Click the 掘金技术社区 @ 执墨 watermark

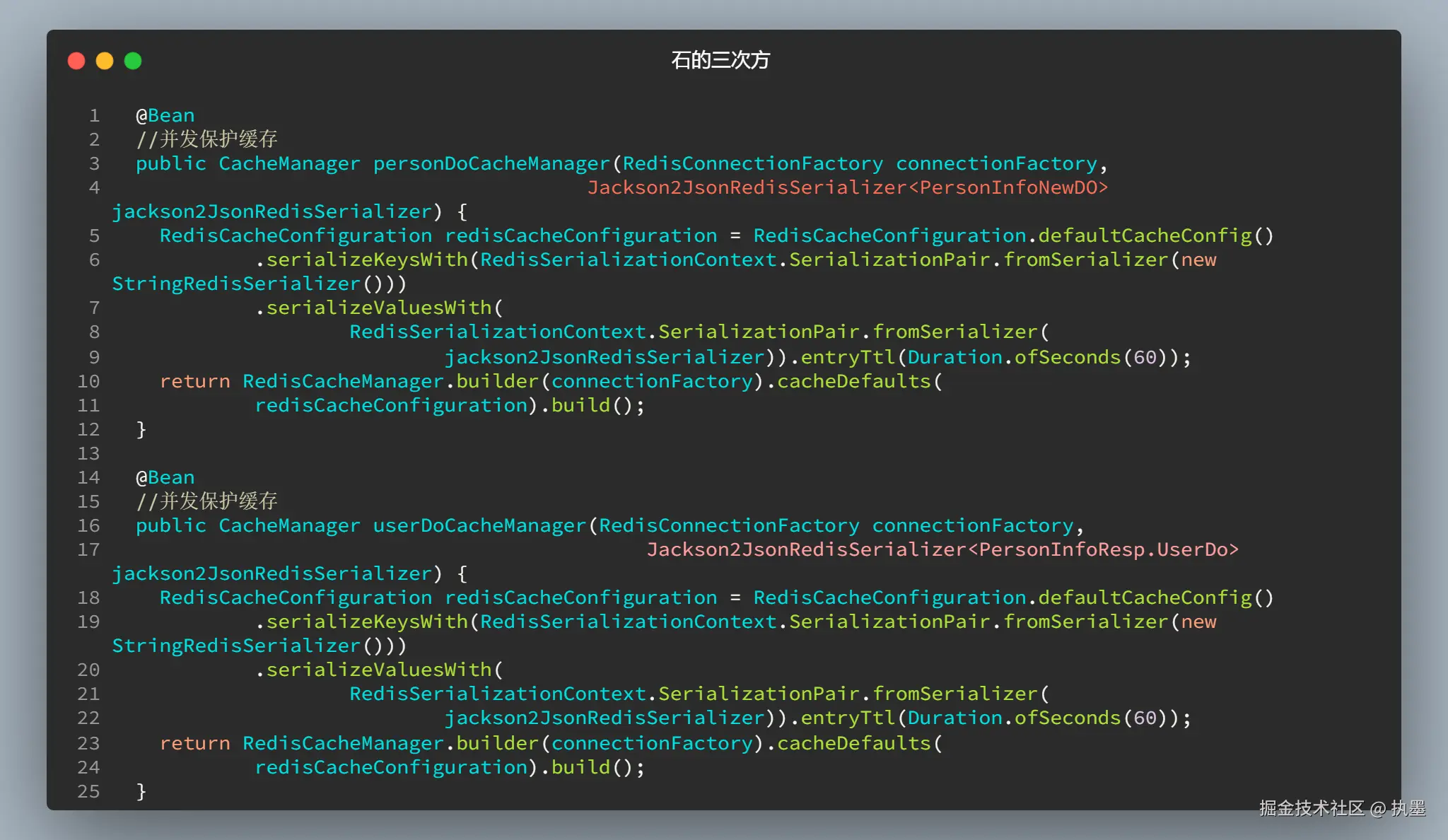pos(1341,808)
